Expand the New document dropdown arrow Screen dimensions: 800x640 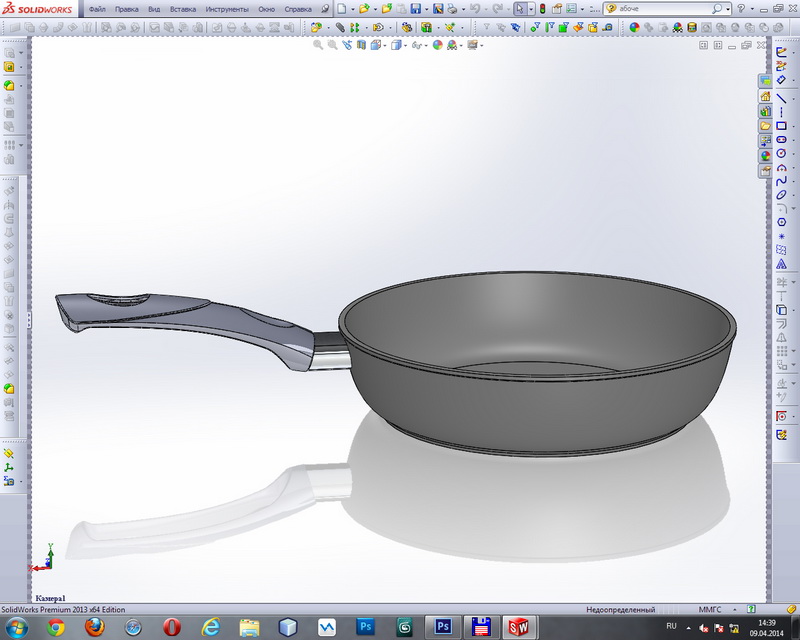353,9
